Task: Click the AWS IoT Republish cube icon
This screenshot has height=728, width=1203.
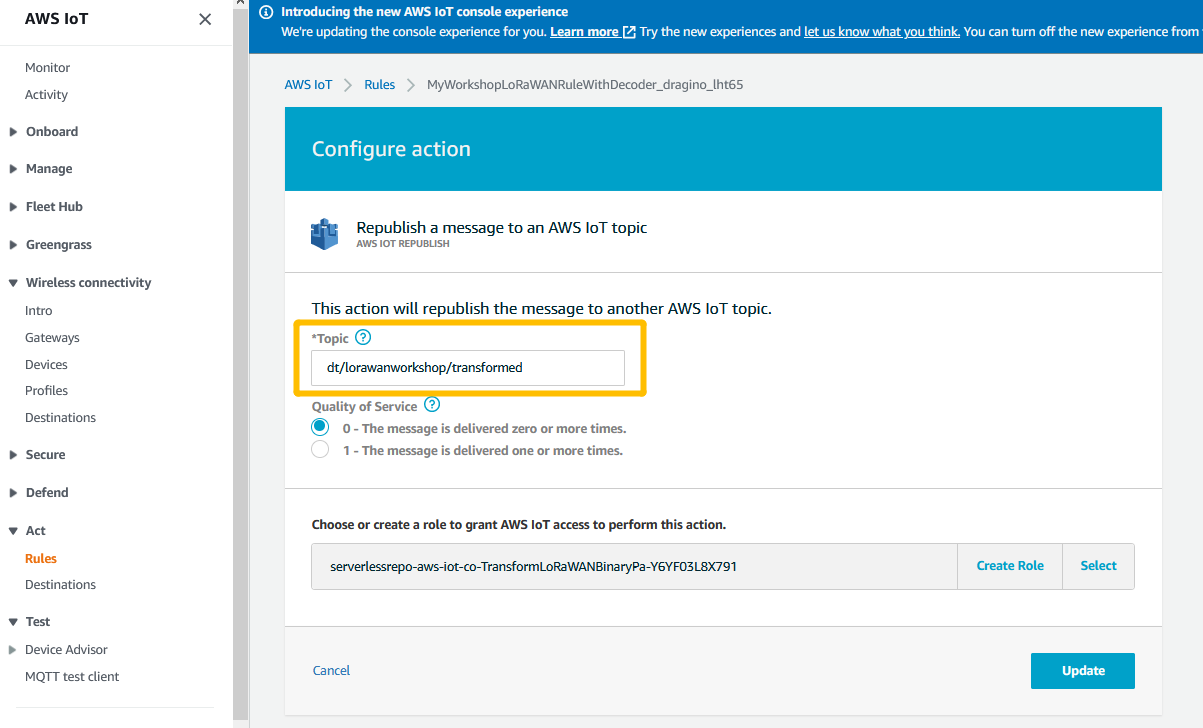Action: point(325,234)
